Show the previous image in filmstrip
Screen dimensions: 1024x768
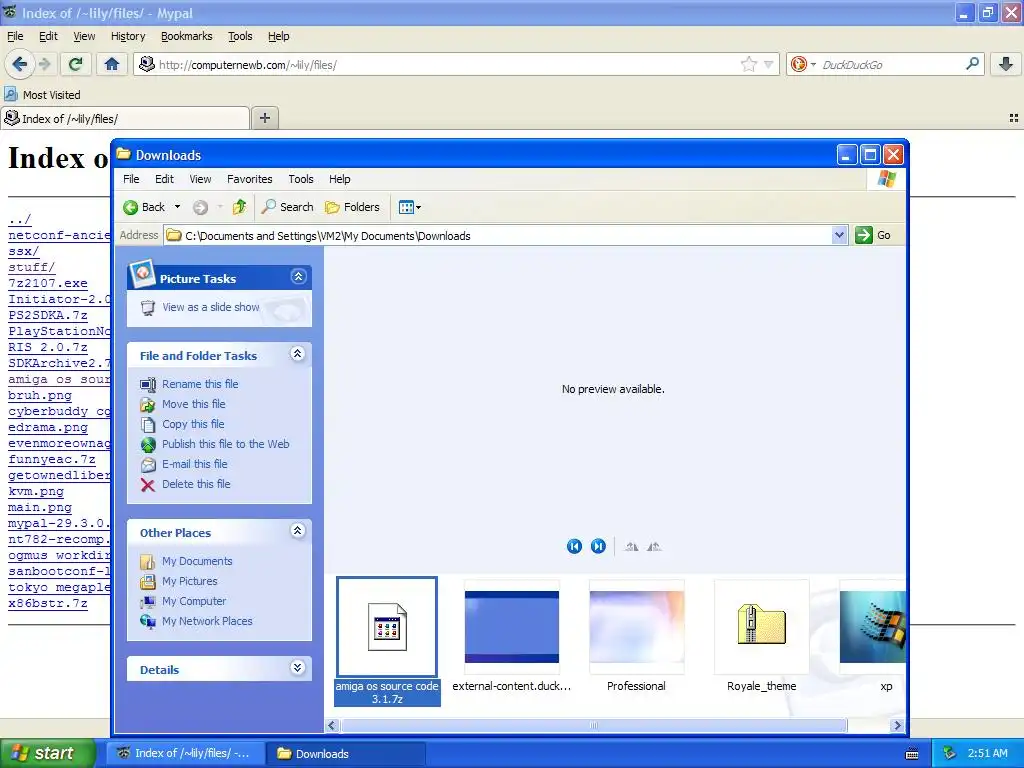[574, 546]
